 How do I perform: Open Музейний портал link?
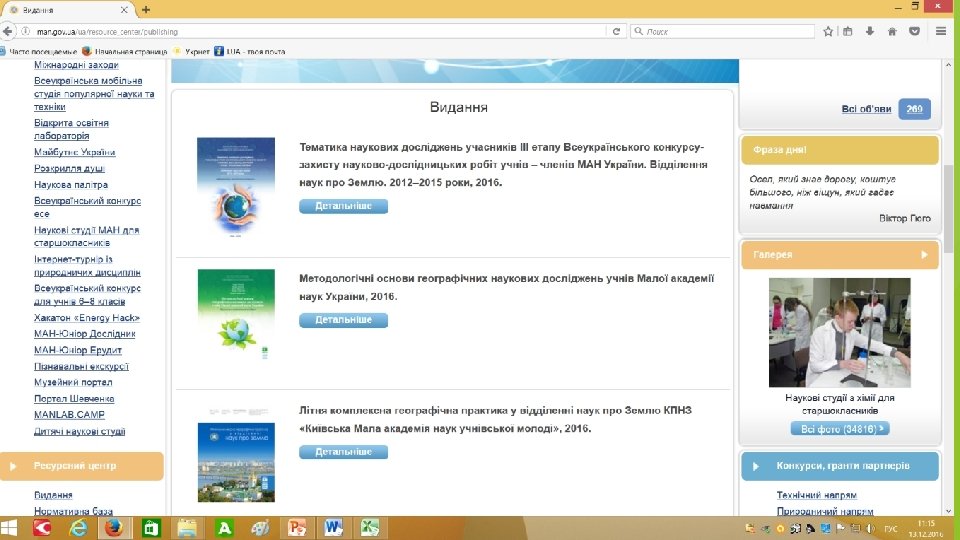[73, 382]
